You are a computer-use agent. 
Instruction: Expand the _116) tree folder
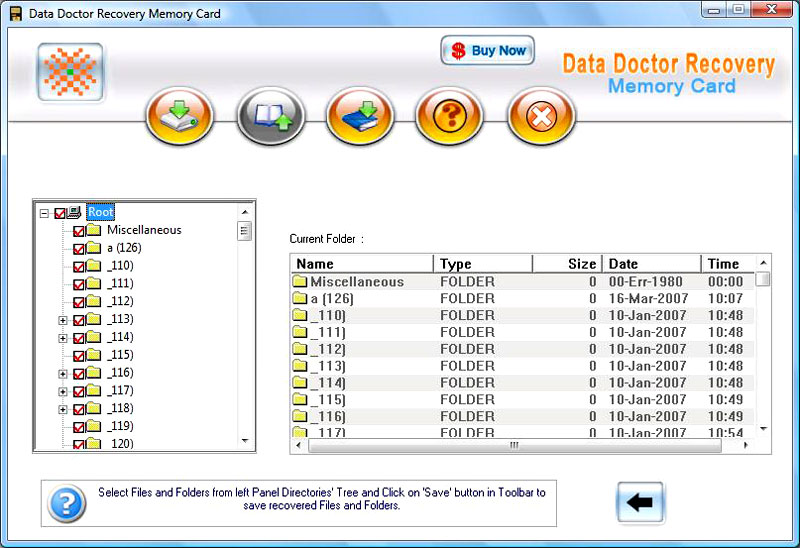coord(62,374)
